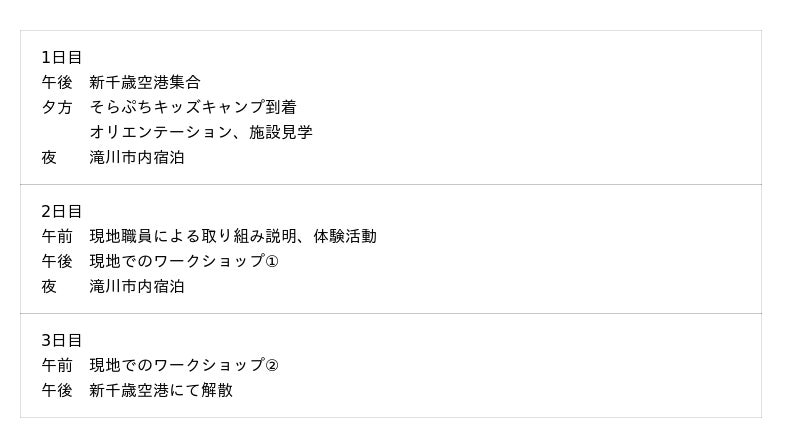
Task: Click 午前 label in the 3日目 section
Action: [57, 366]
